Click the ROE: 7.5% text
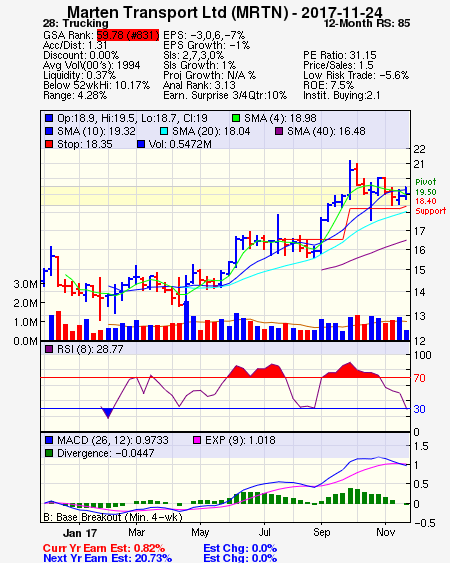This screenshot has width=450, height=563. pyautogui.click(x=329, y=85)
